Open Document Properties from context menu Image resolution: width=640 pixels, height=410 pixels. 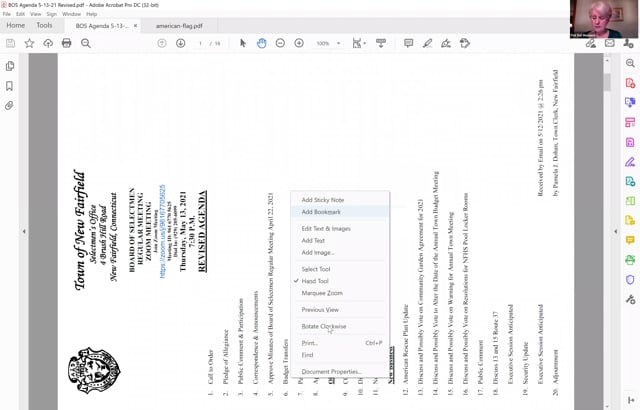click(x=340, y=372)
